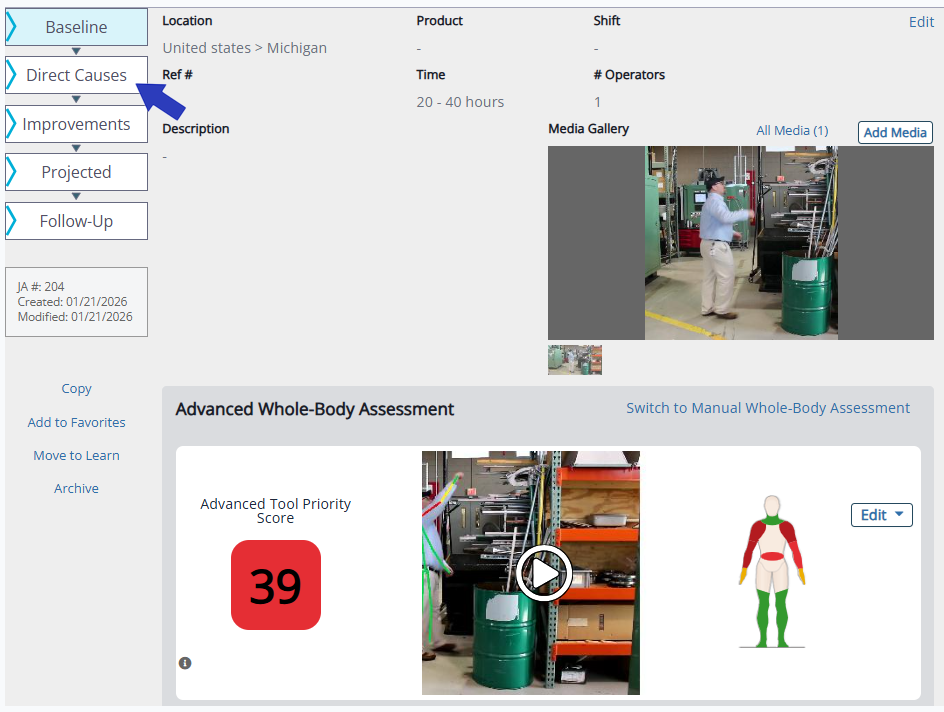Click the info icon below priority score
Viewport: 944px width, 712px height.
(185, 663)
